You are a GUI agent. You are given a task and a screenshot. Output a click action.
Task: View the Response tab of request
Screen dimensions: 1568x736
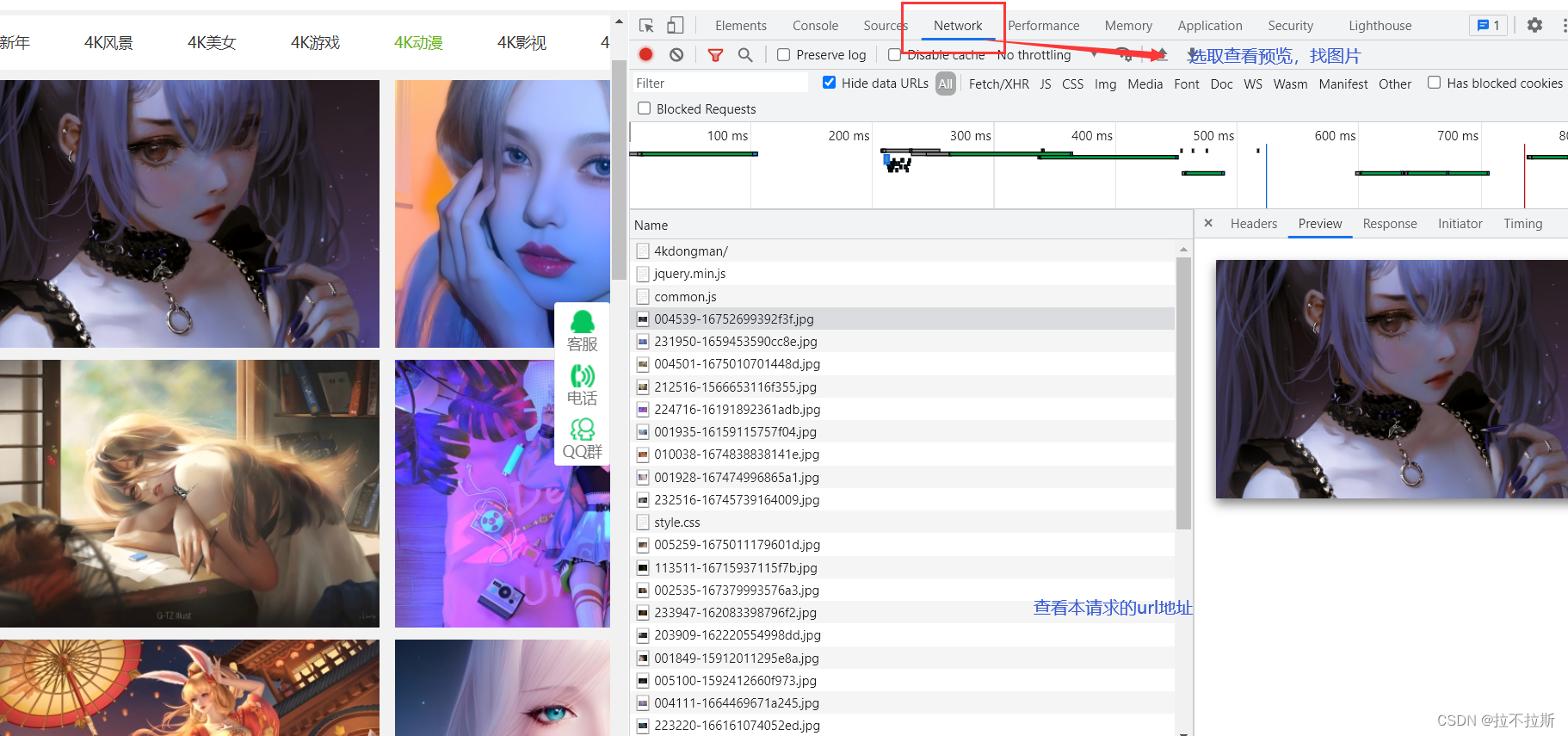click(1390, 224)
